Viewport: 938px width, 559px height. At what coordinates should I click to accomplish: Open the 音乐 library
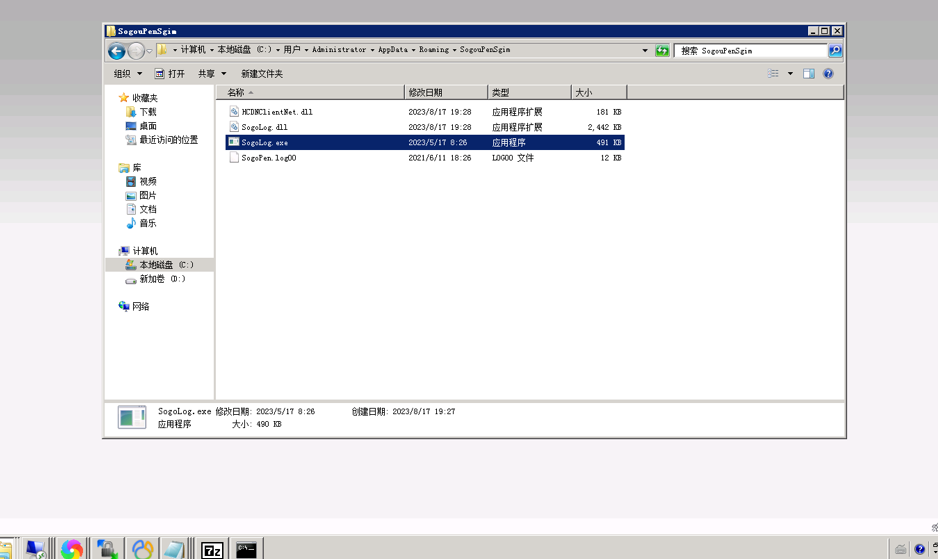point(141,223)
